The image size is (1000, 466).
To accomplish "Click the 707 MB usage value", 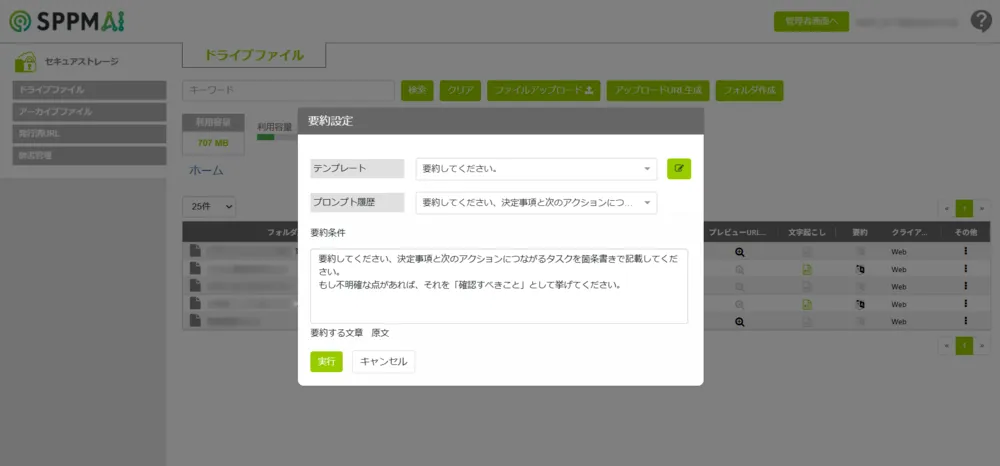I will [x=213, y=143].
